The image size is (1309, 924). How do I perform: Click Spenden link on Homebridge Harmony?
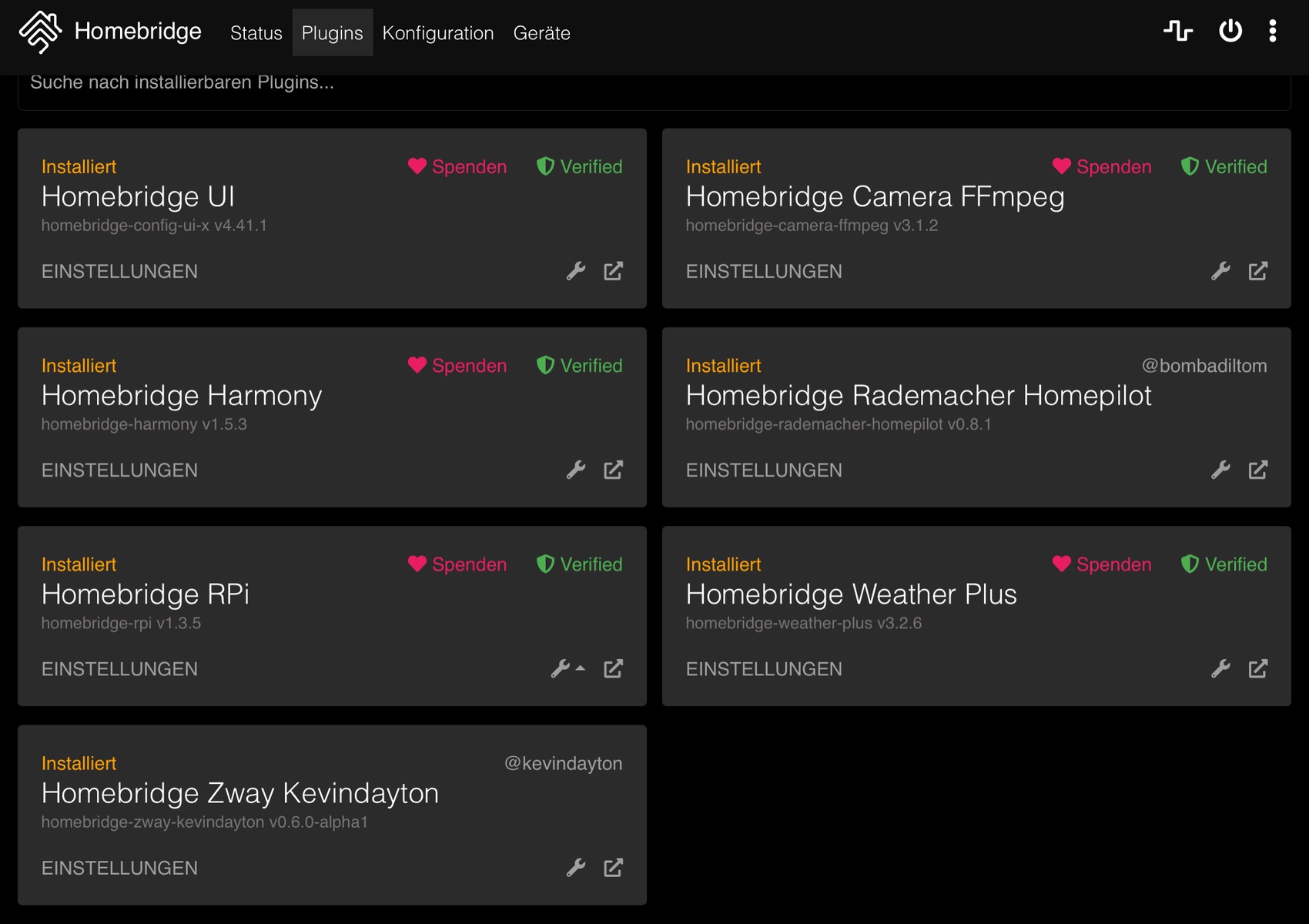point(457,366)
